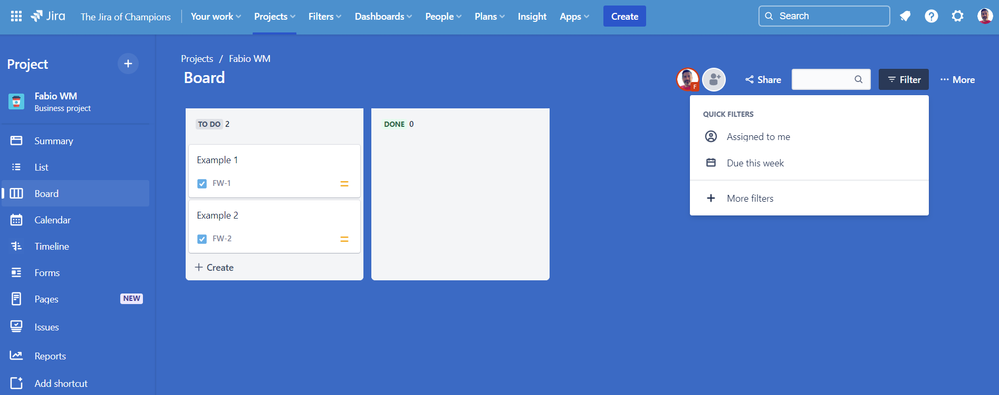Click the task type checkbox icon on FW-1

202,183
